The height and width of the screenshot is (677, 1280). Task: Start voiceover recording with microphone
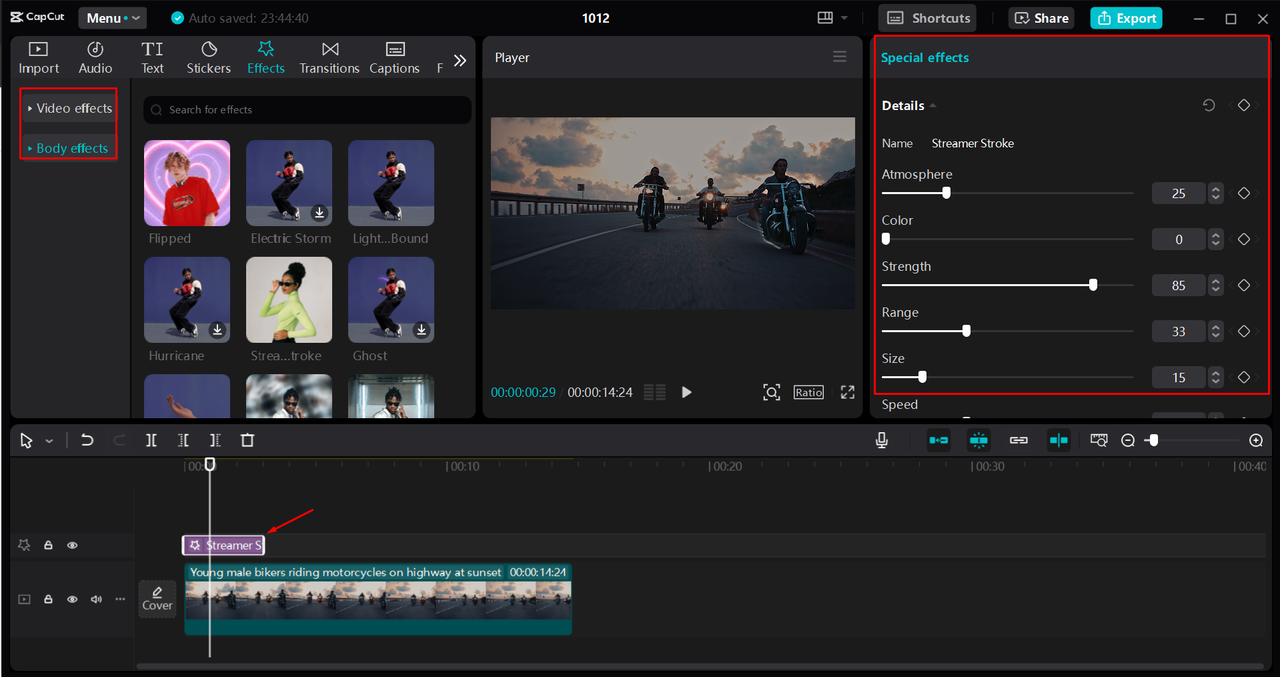click(x=881, y=440)
